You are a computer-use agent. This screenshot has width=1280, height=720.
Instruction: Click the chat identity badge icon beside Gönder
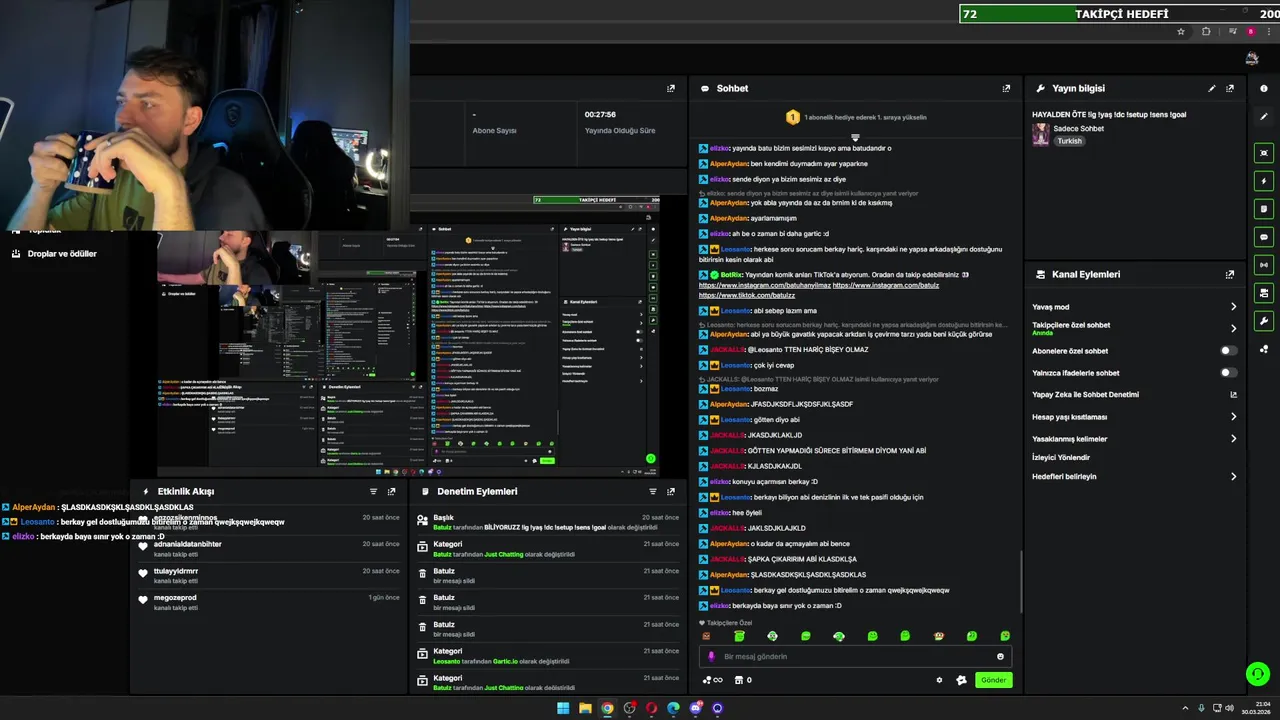point(961,680)
